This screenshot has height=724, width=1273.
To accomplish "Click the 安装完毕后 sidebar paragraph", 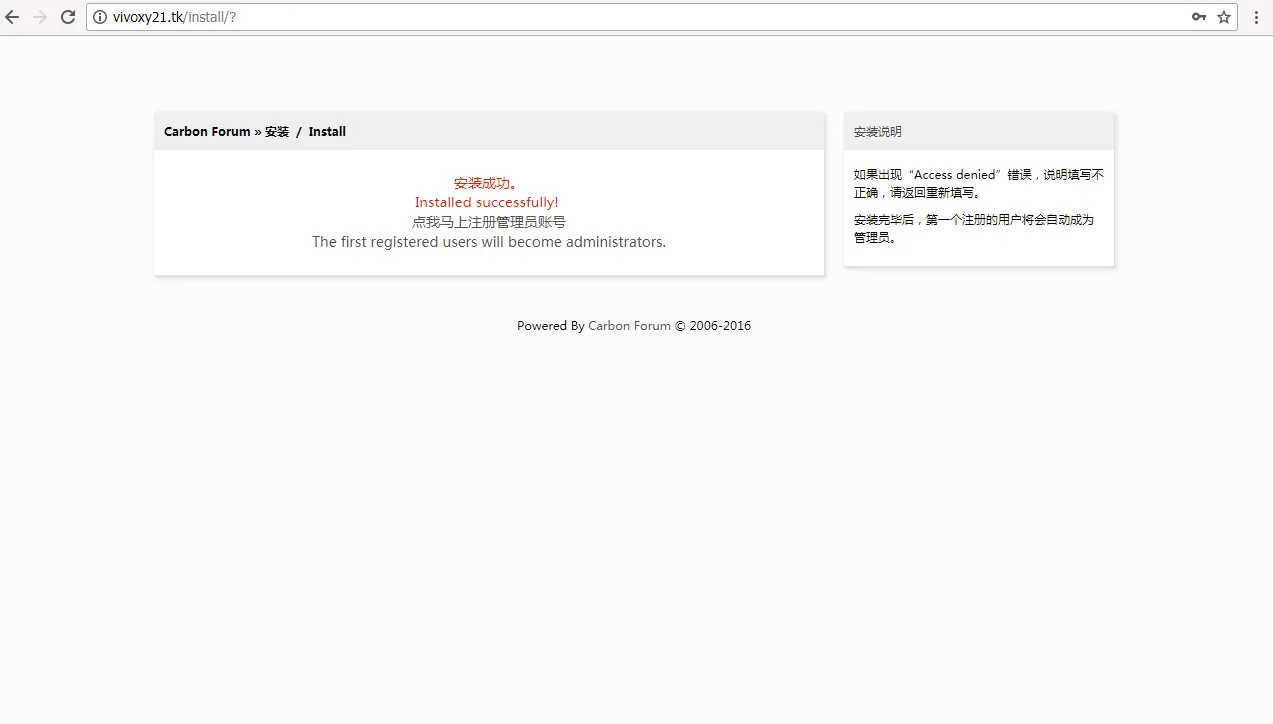I will pyautogui.click(x=974, y=229).
